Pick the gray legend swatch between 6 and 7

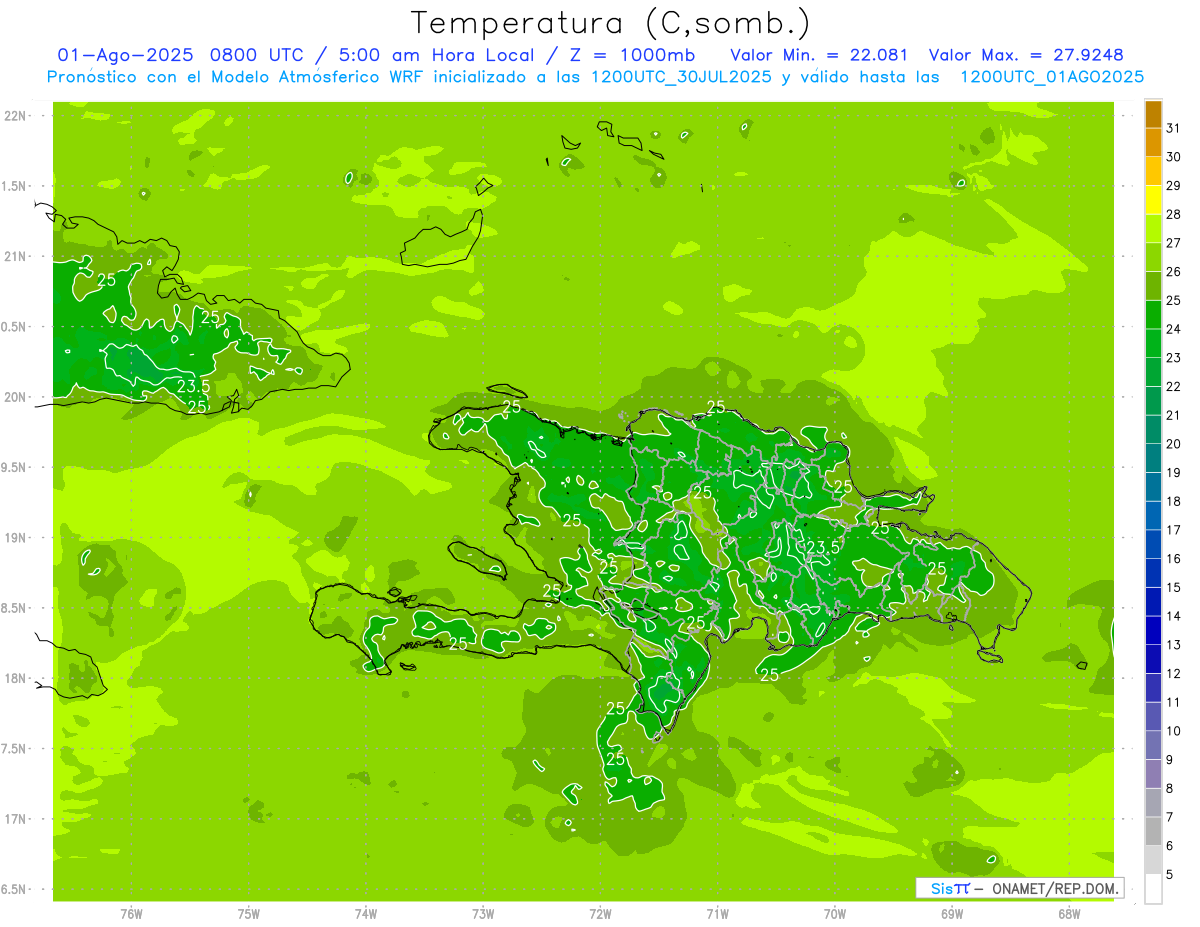point(1153,832)
